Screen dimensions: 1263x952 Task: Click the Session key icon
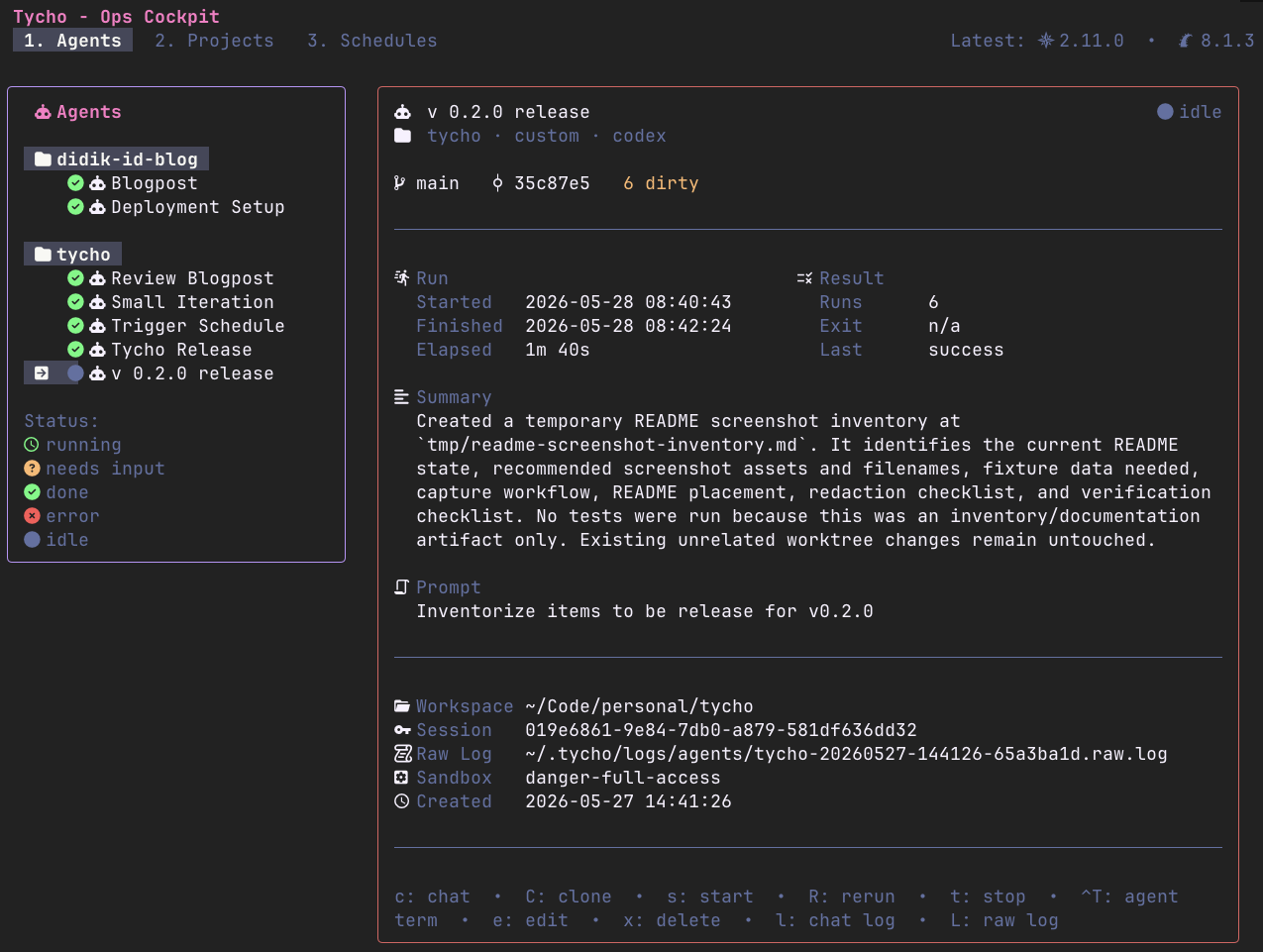pos(402,730)
